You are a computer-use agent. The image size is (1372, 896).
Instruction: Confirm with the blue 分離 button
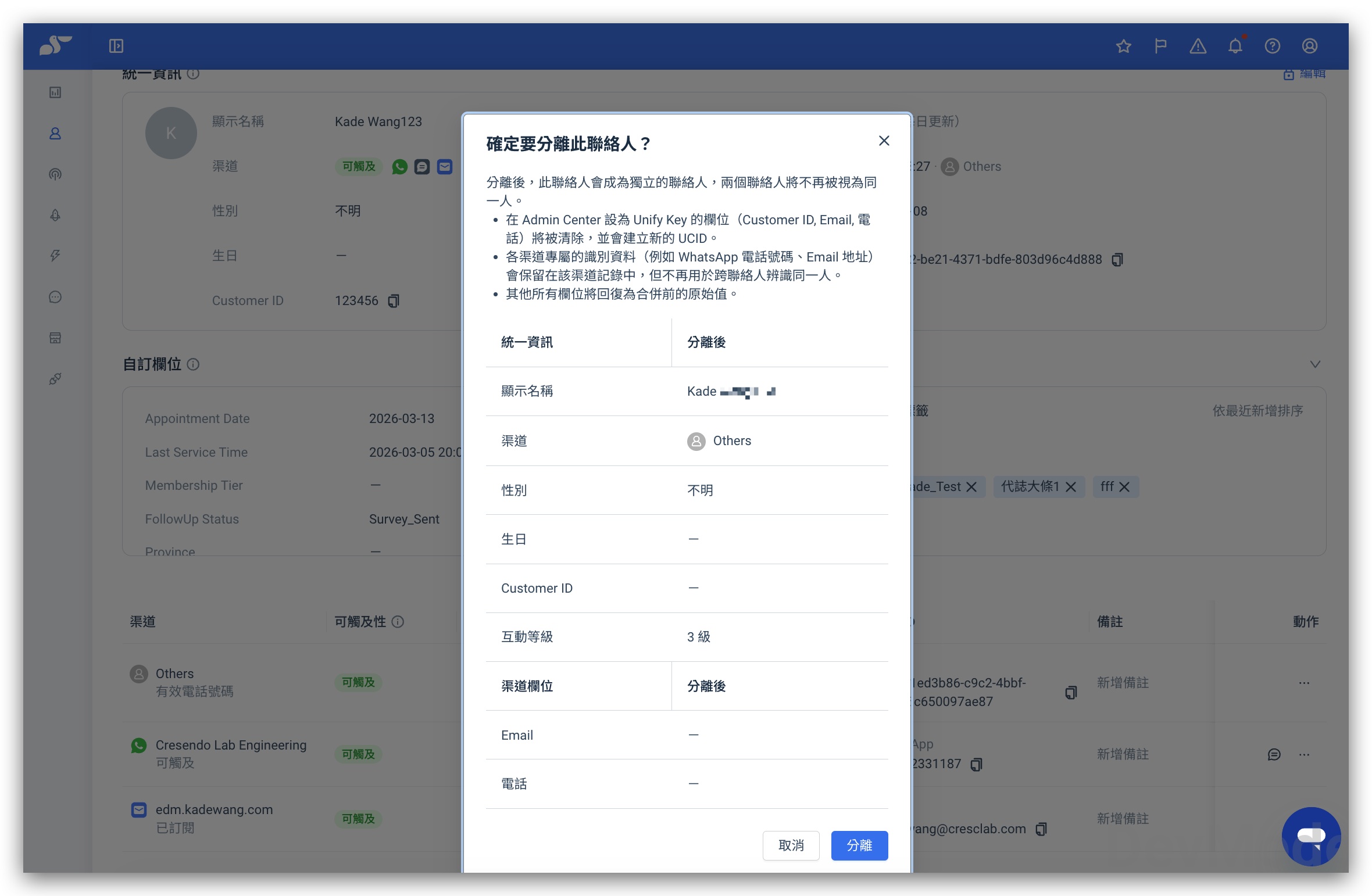point(859,845)
